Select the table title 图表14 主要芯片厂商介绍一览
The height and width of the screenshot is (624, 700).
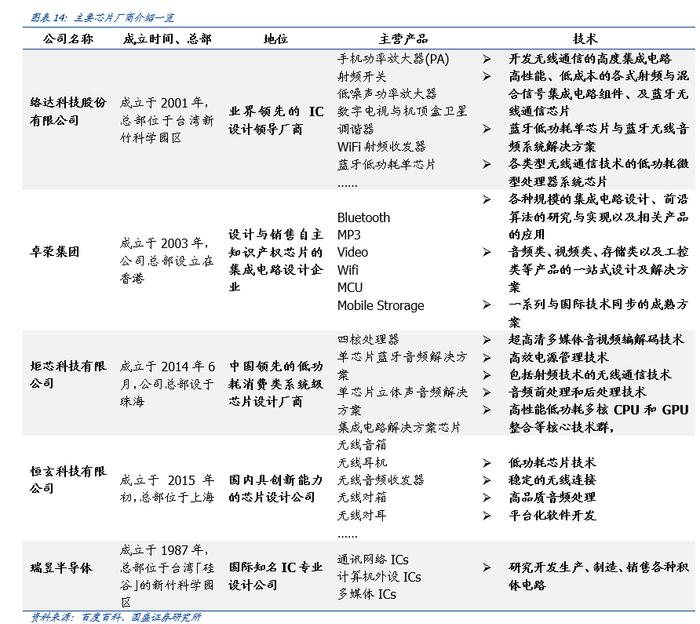click(x=102, y=17)
